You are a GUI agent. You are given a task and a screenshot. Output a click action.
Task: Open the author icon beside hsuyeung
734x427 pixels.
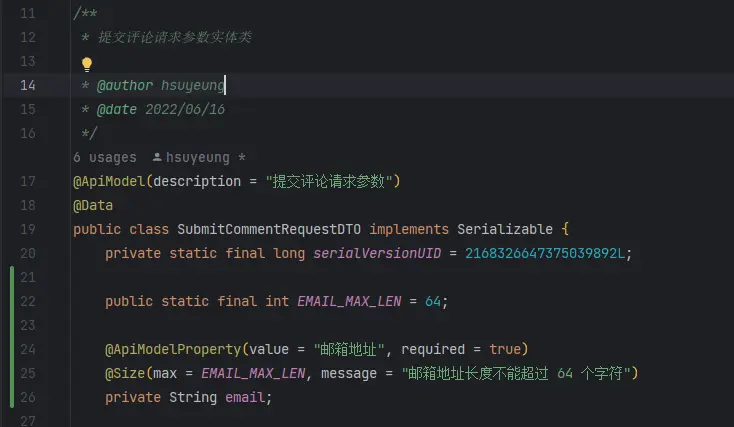(157, 157)
